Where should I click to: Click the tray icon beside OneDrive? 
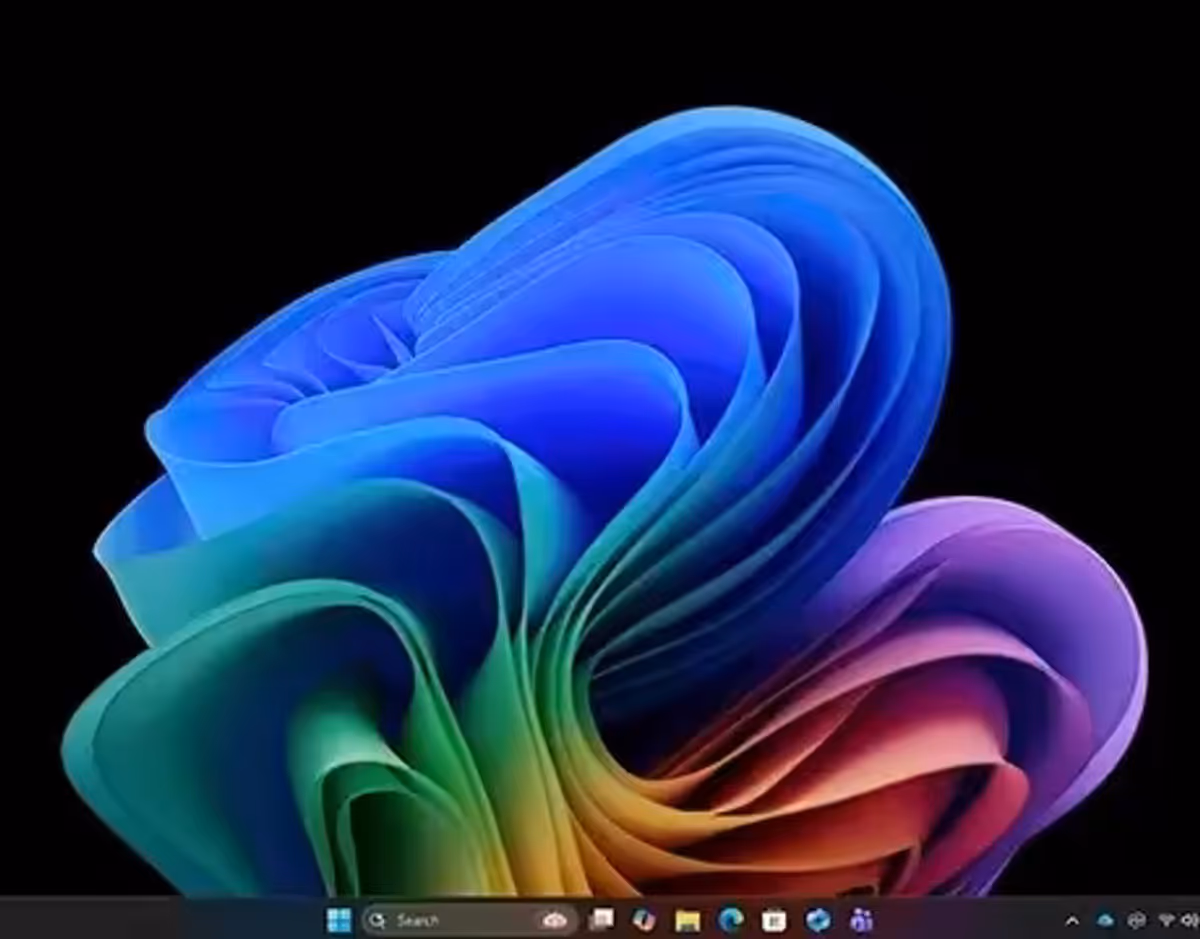click(1136, 920)
